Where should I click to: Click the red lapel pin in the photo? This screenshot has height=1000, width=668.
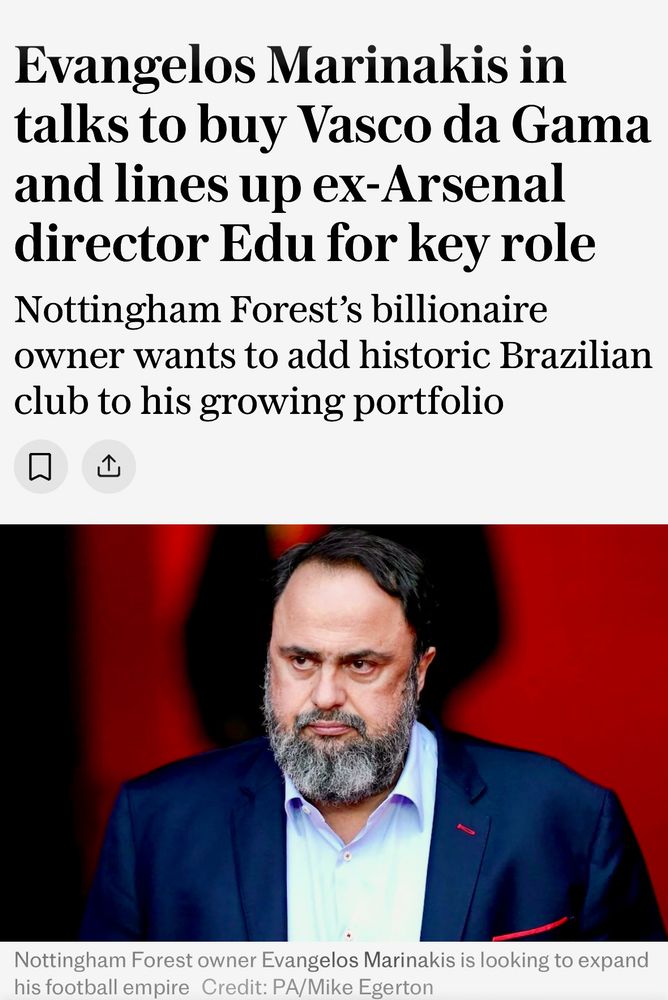(x=466, y=829)
